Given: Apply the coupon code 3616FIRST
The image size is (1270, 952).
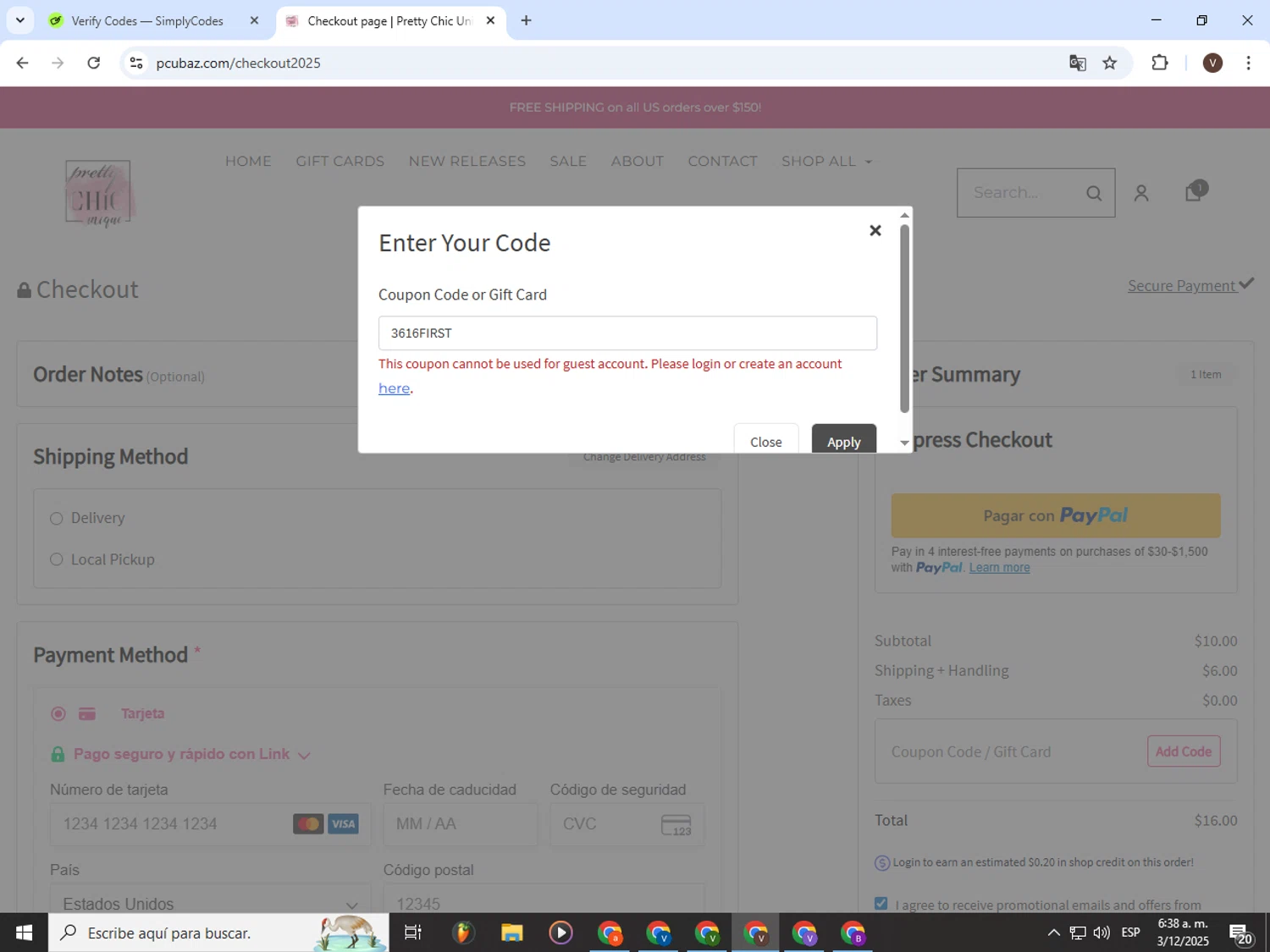Looking at the screenshot, I should [844, 438].
